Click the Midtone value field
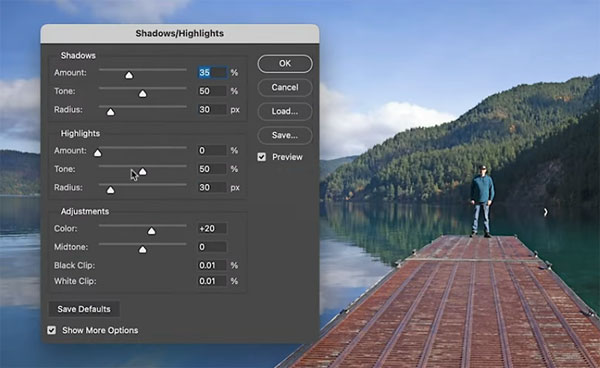The height and width of the screenshot is (368, 600). [212, 247]
